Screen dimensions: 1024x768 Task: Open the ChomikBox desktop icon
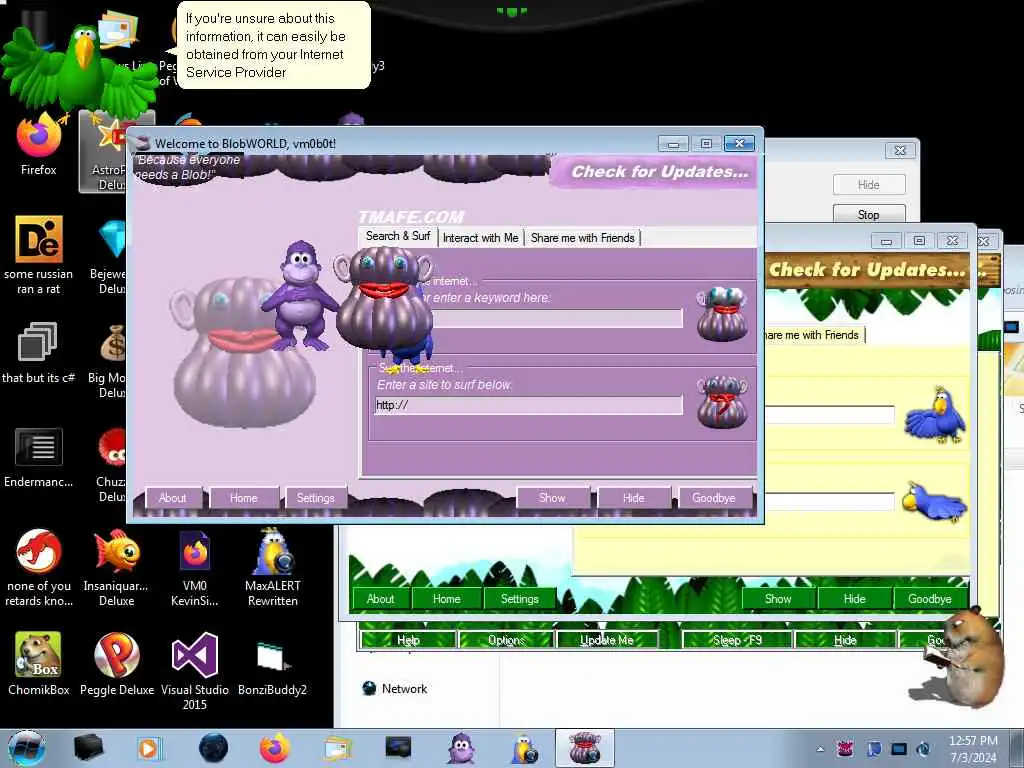click(x=39, y=663)
